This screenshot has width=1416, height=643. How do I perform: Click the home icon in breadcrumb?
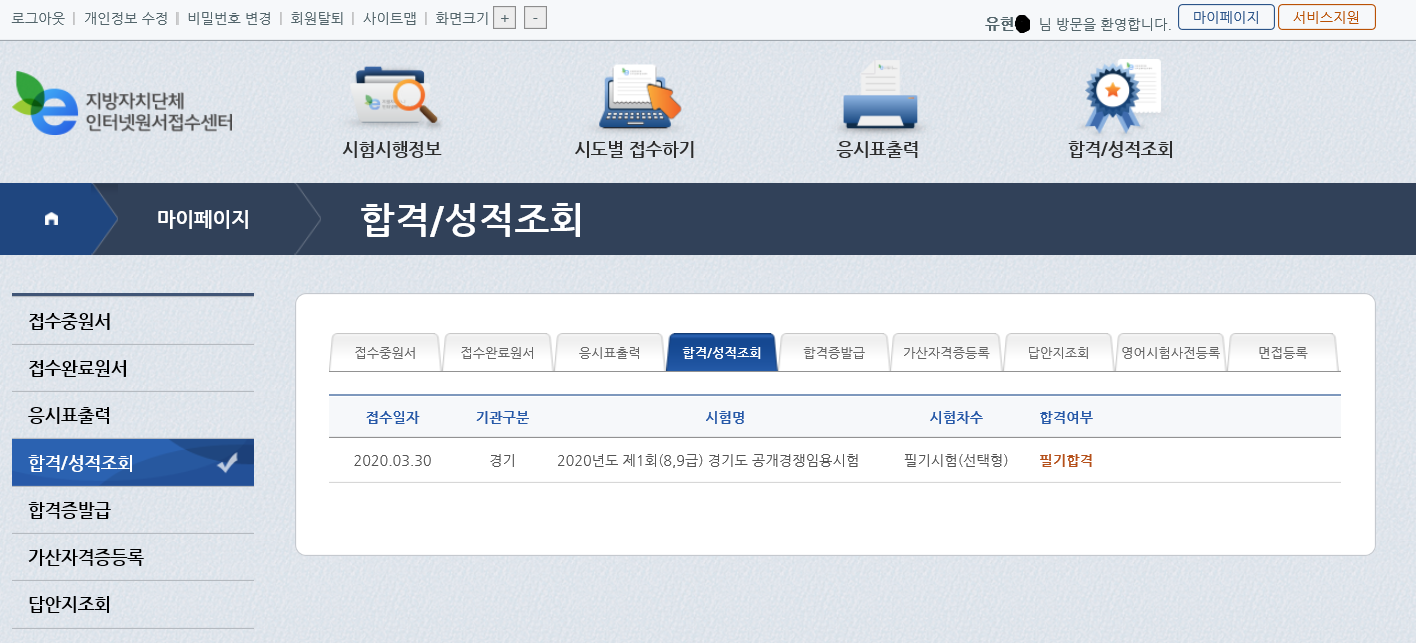click(52, 219)
